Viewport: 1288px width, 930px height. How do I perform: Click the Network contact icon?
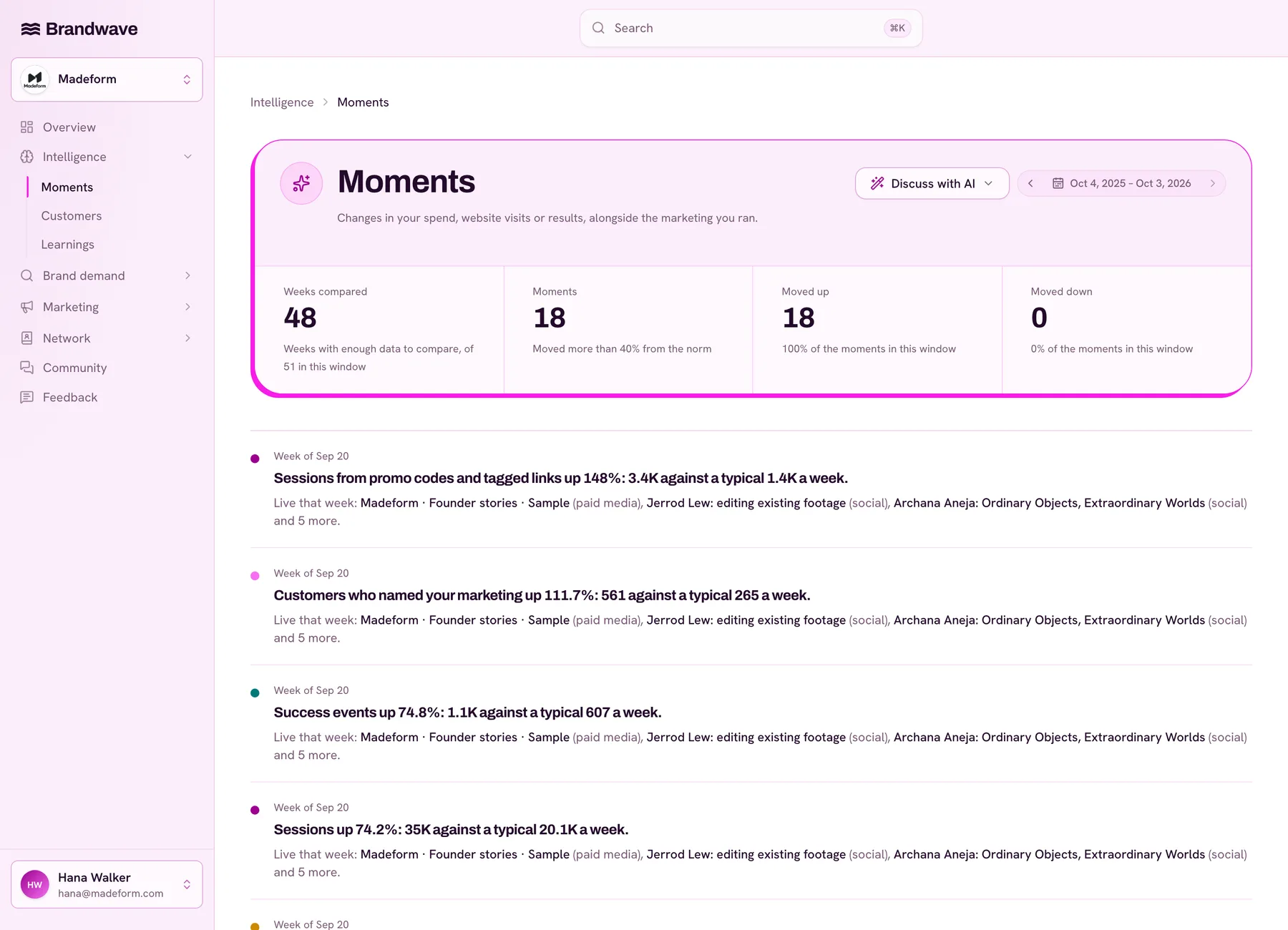point(27,338)
